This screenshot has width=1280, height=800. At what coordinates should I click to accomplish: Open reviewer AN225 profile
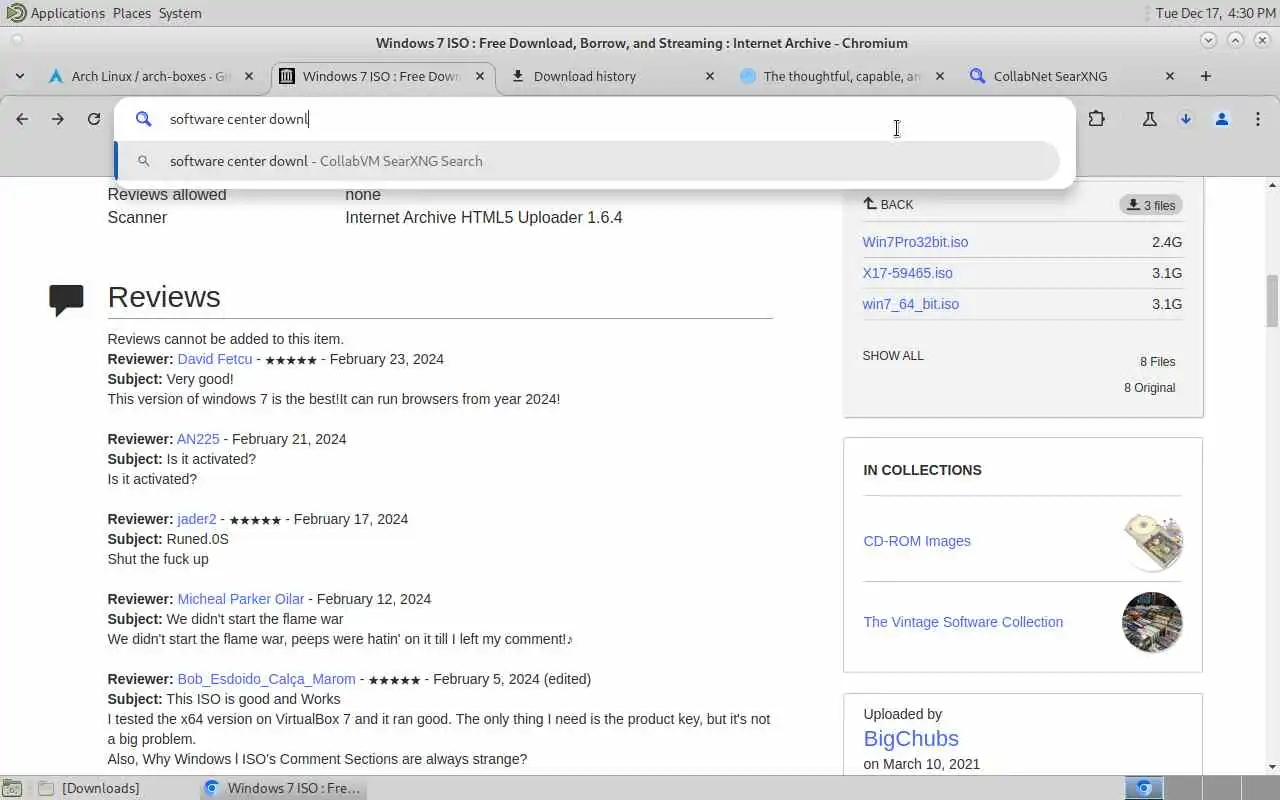[x=198, y=439]
